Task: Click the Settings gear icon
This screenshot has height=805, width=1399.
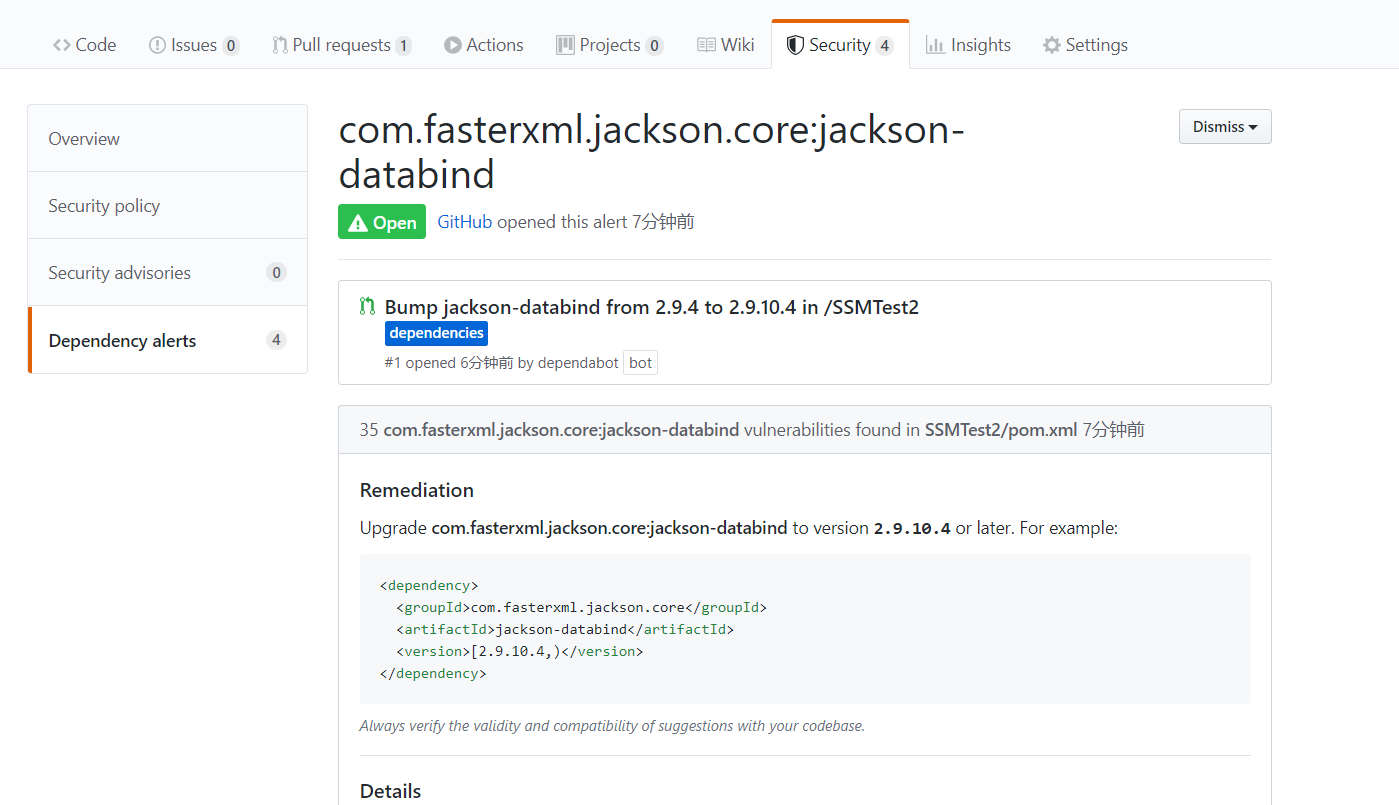Action: click(1051, 45)
